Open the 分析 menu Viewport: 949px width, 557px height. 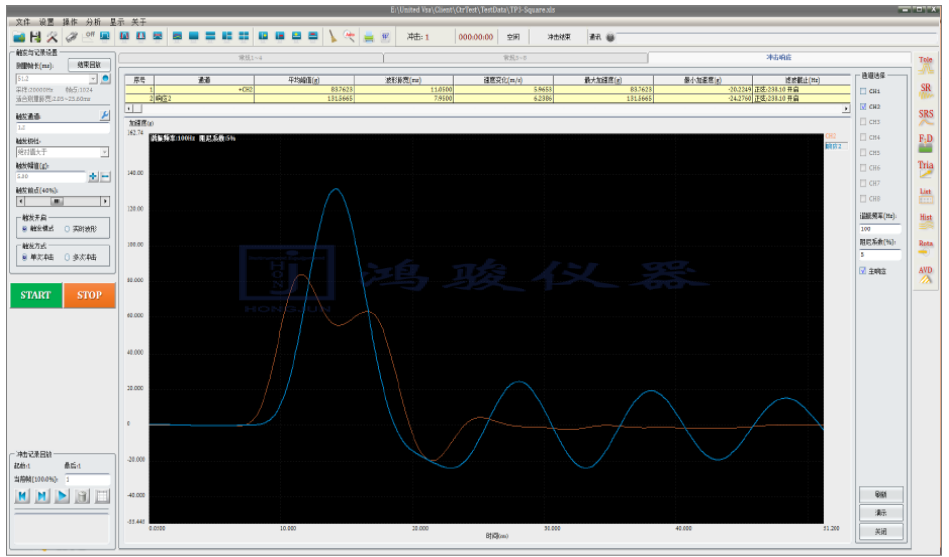pyautogui.click(x=94, y=21)
